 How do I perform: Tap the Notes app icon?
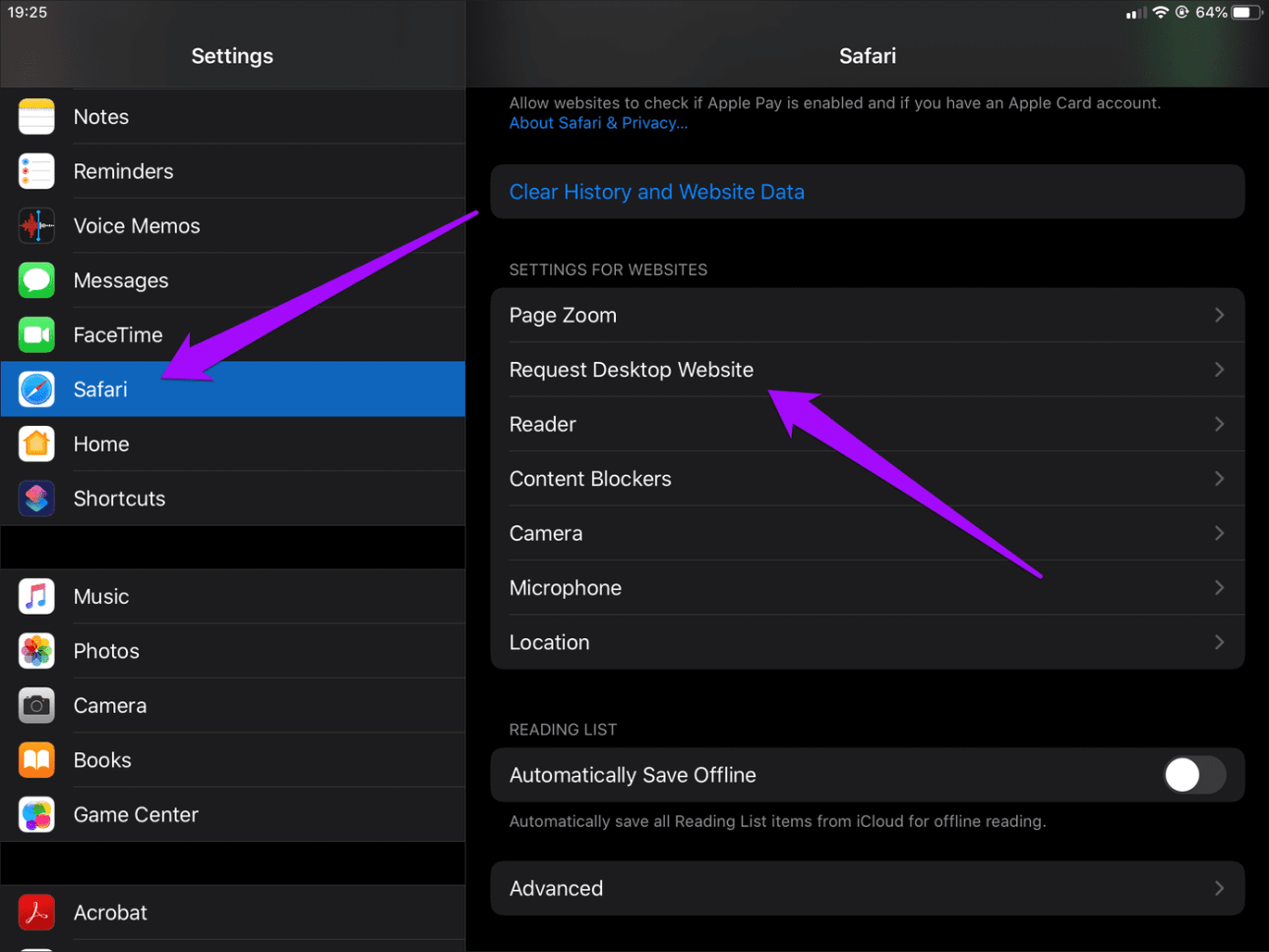tap(36, 117)
